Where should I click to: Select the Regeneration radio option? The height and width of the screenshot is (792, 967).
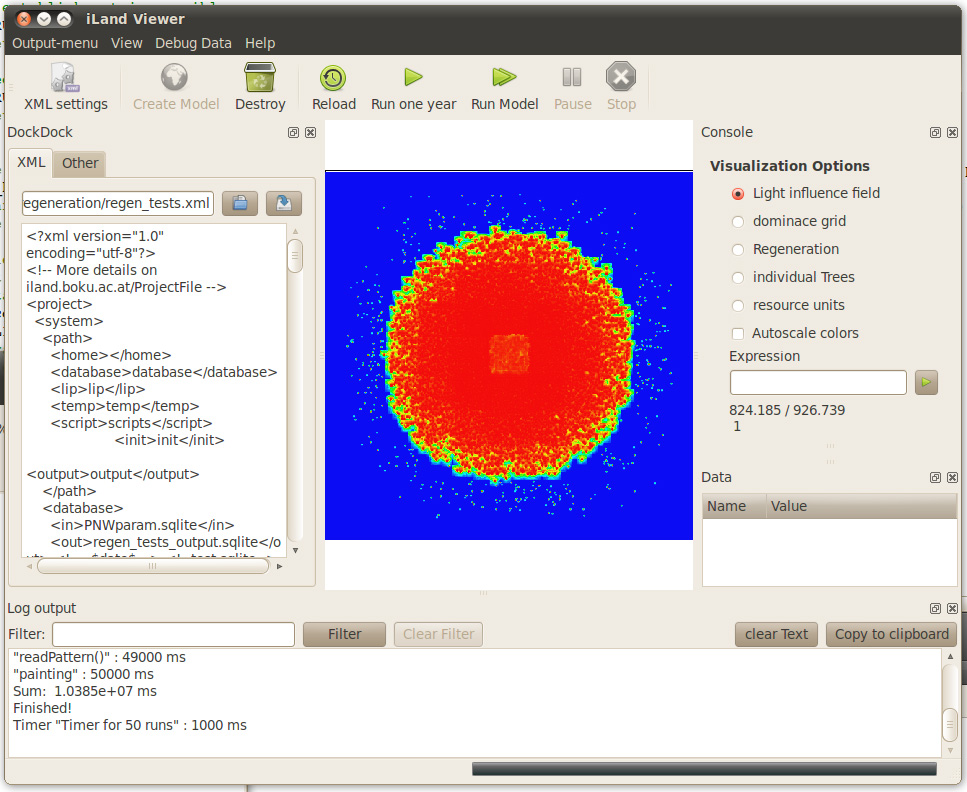[738, 250]
